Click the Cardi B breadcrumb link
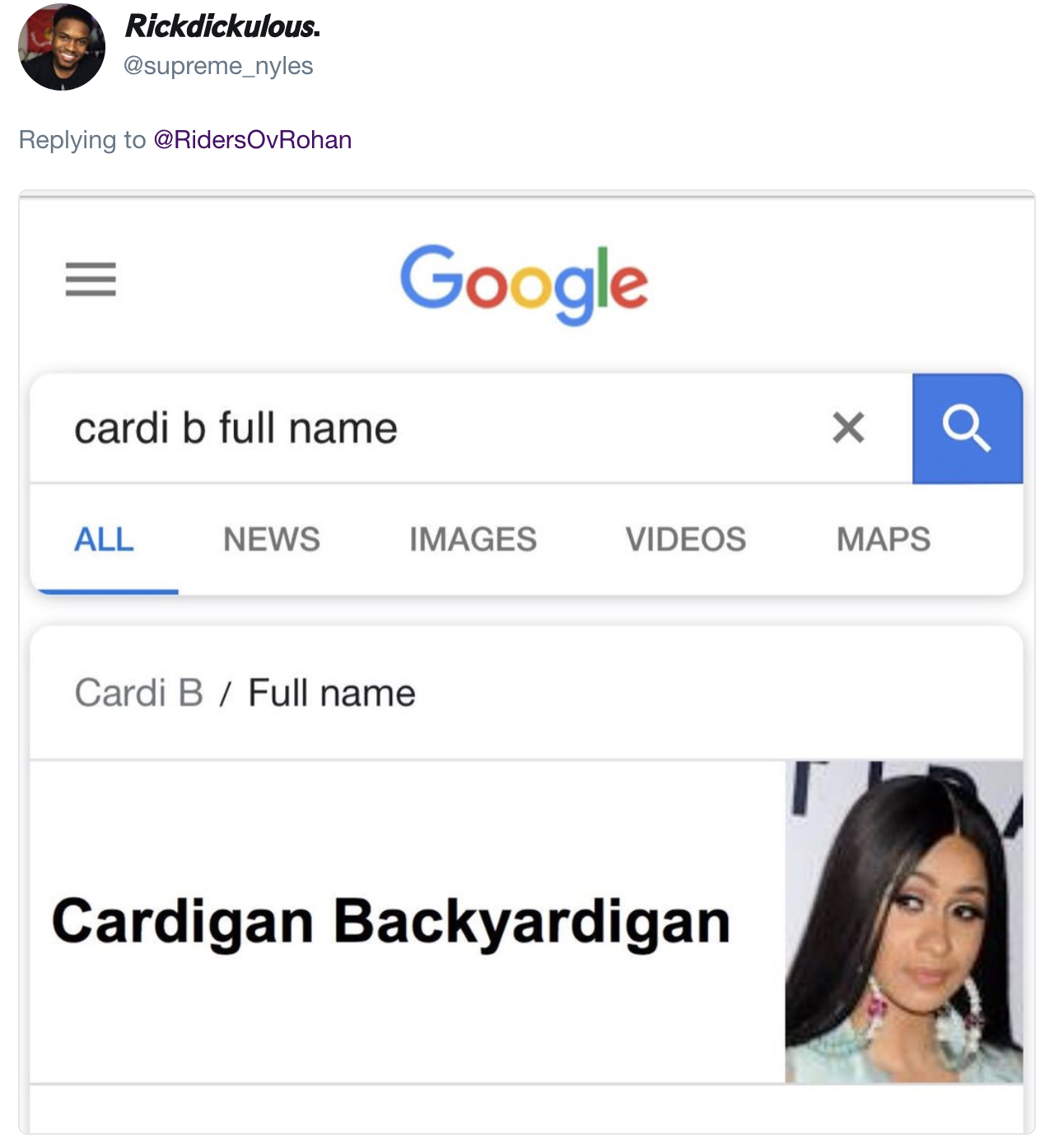Viewport: 1054px width, 1148px height. tap(139, 693)
